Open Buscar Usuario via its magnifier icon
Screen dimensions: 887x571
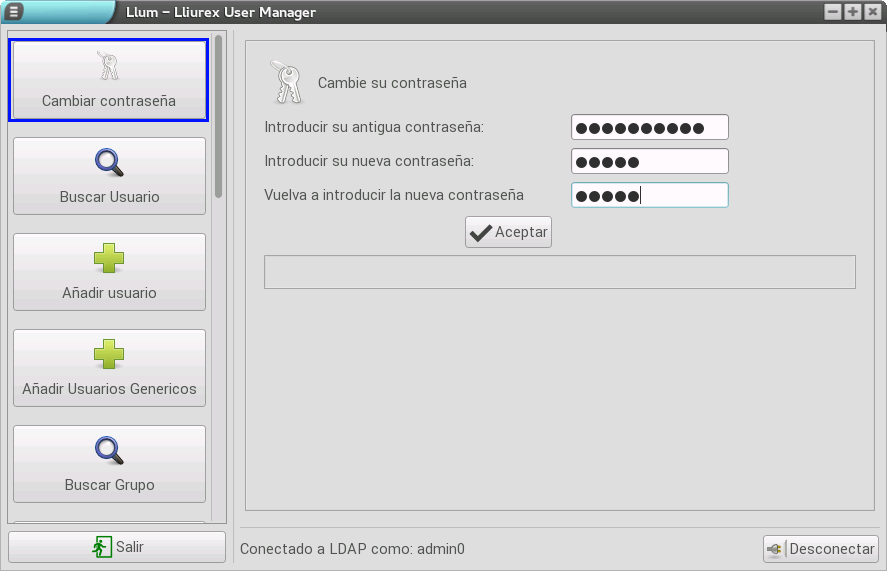point(108,162)
